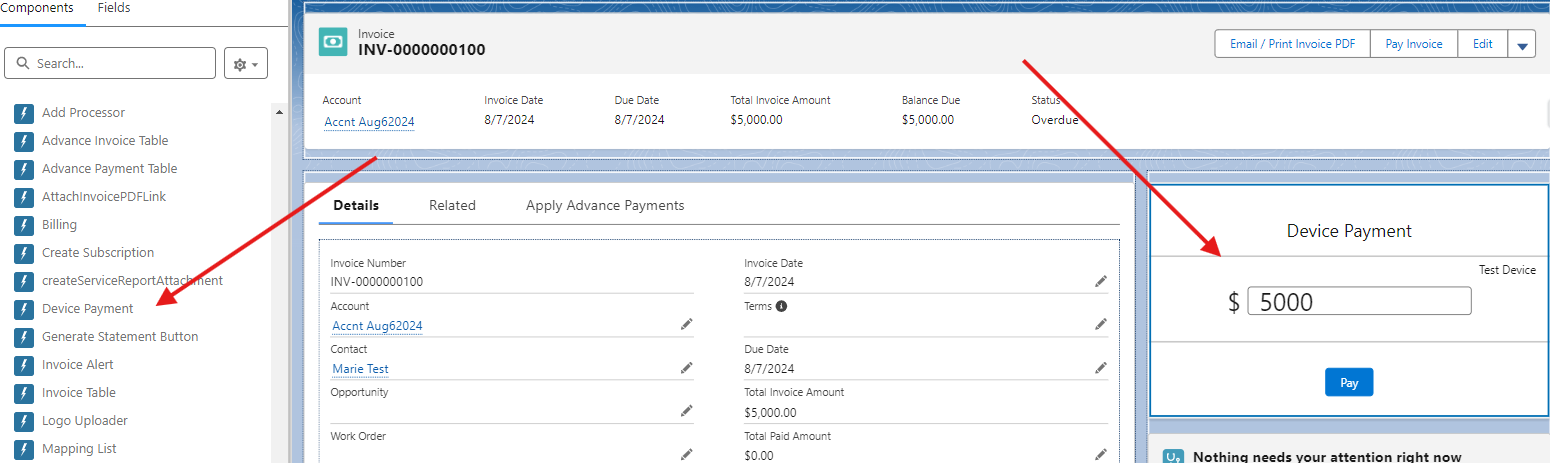Click the Invoice record header icon
Image resolution: width=1550 pixels, height=463 pixels.
point(332,42)
